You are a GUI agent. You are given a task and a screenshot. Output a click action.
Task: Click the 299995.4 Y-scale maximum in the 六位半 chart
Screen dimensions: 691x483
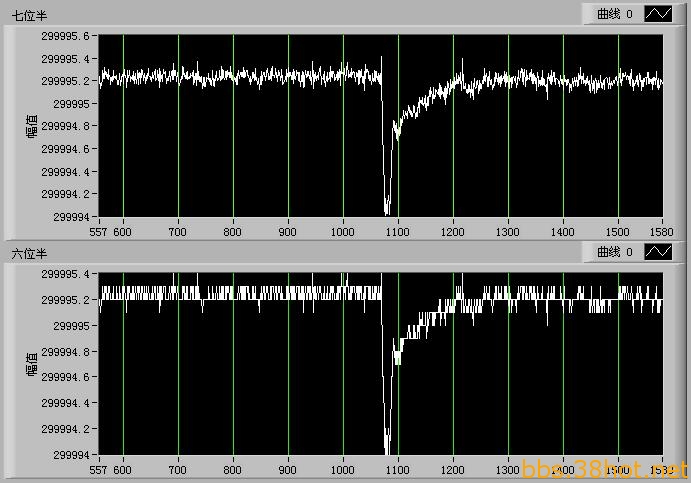click(65, 274)
